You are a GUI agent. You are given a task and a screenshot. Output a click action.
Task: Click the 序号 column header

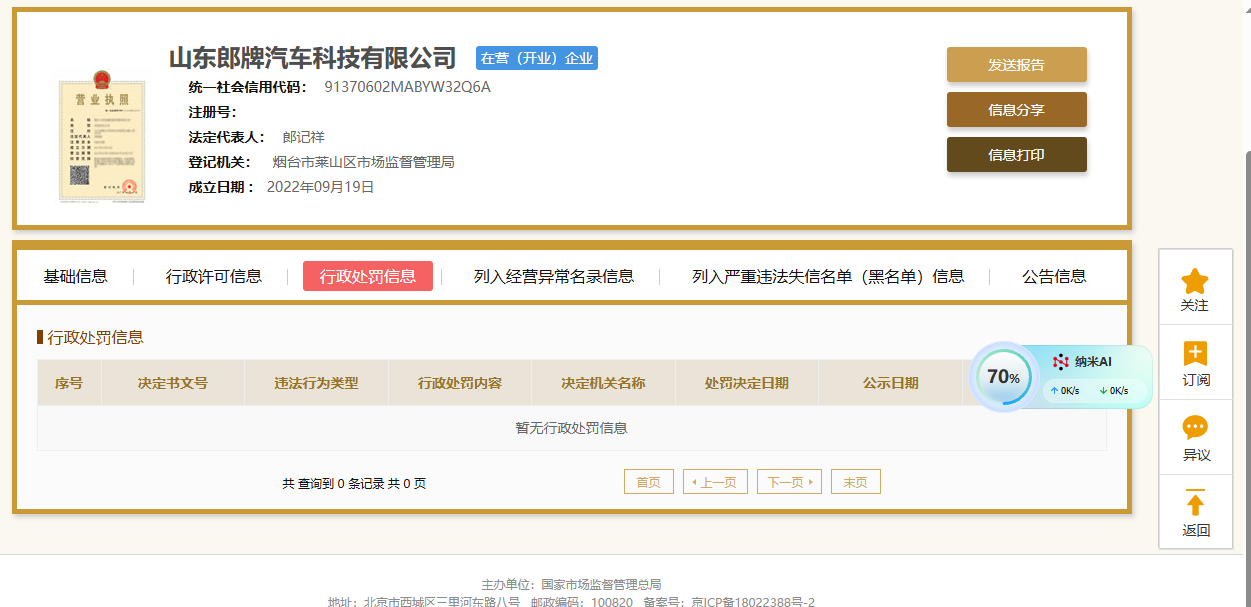[x=69, y=383]
